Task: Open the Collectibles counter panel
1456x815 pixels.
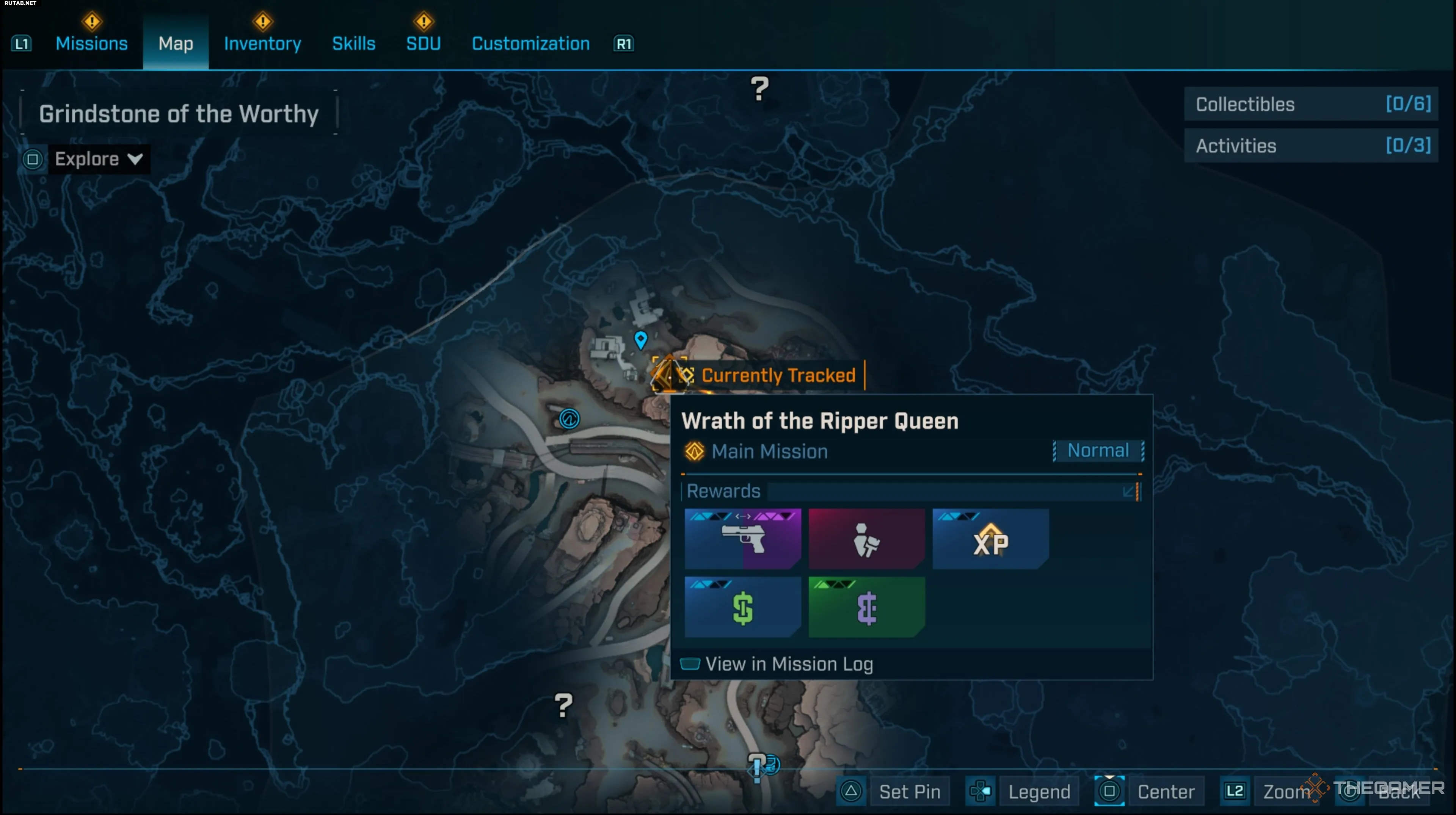Action: (x=1311, y=104)
